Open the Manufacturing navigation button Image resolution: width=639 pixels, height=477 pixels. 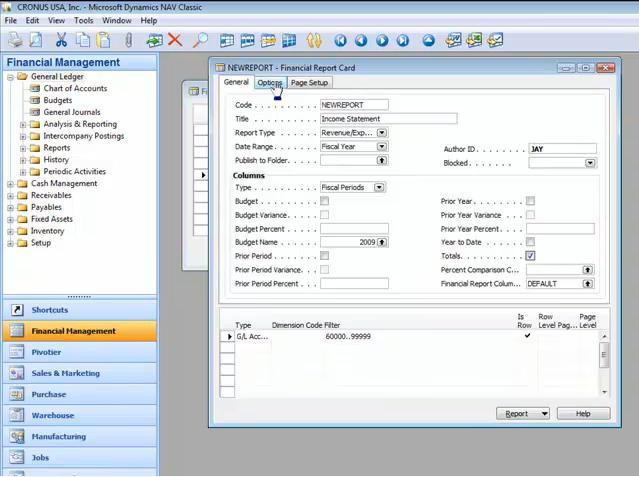tap(79, 437)
